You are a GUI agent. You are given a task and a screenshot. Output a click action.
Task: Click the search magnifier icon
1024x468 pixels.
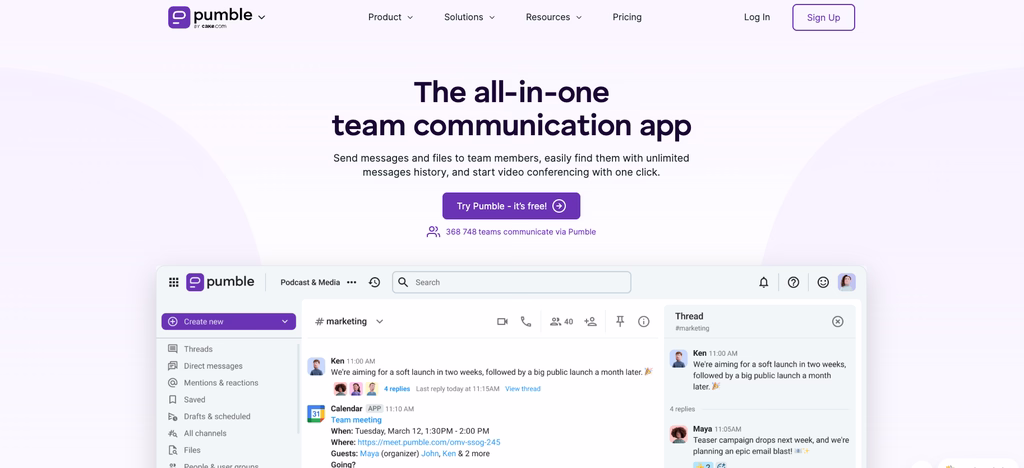click(x=403, y=283)
